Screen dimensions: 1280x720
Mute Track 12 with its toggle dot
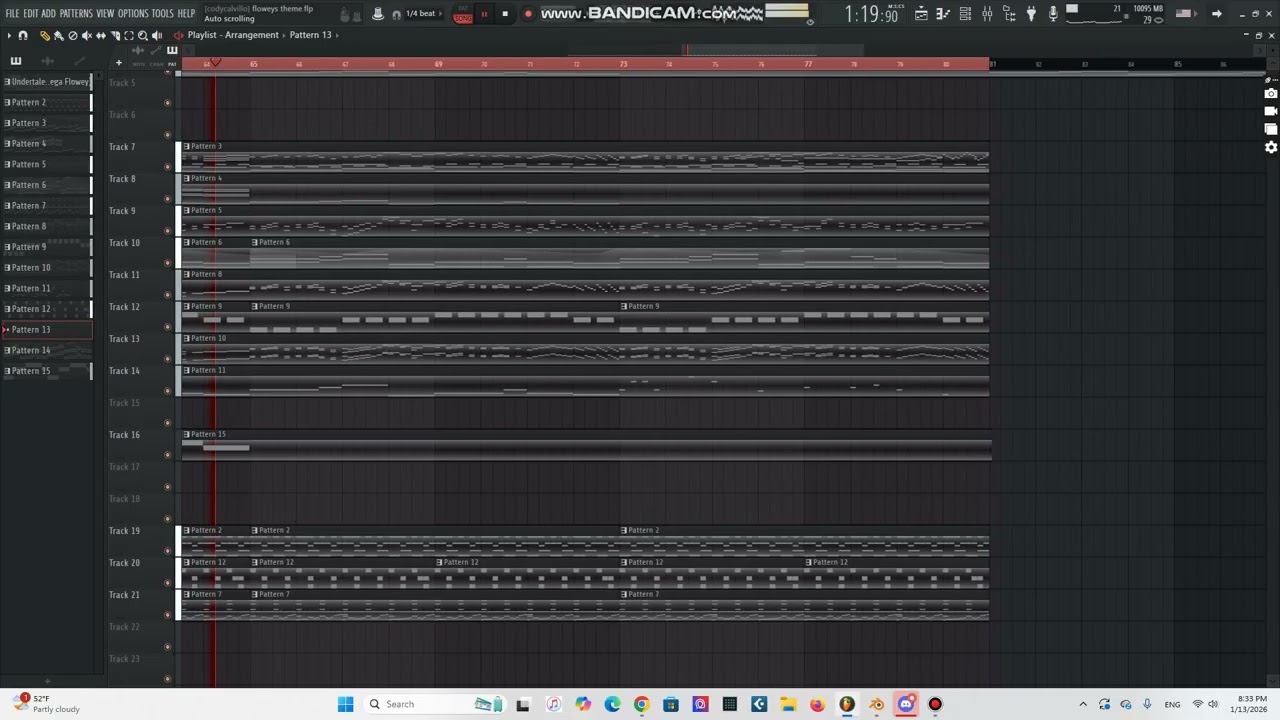pos(167,327)
